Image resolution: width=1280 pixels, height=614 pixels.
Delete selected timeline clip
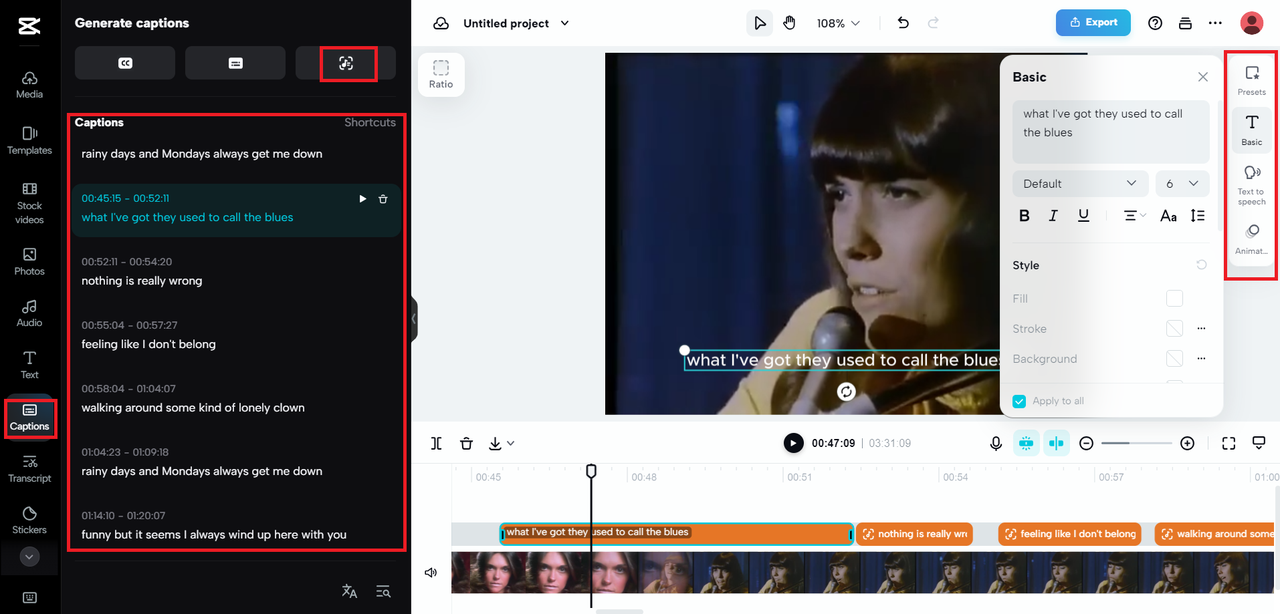pos(466,443)
